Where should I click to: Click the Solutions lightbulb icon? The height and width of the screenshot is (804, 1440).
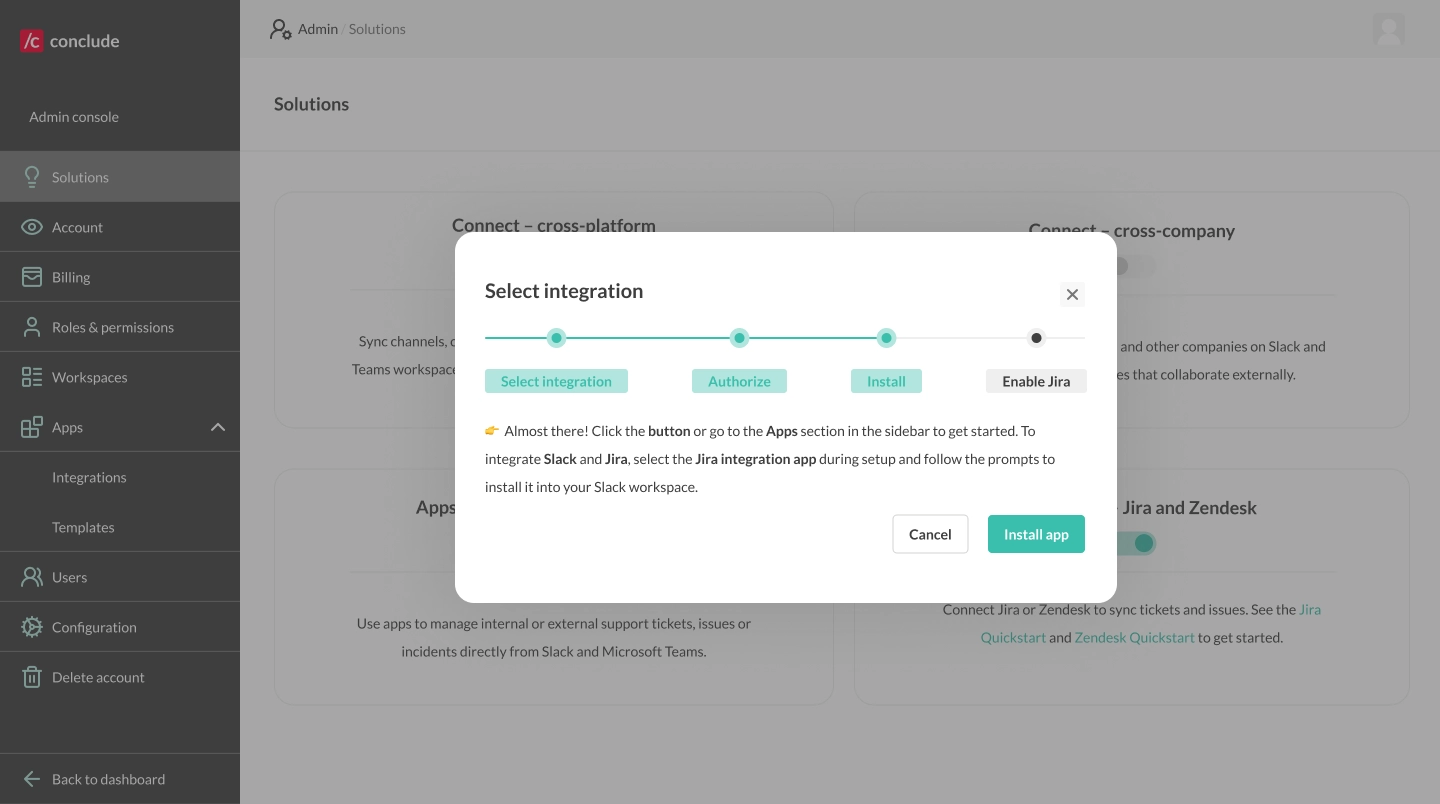pos(32,177)
